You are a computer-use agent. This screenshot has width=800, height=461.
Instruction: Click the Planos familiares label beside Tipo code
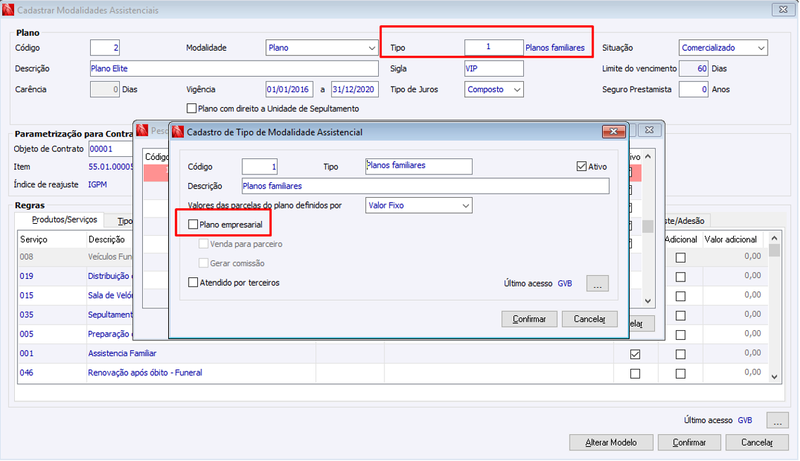coord(555,47)
